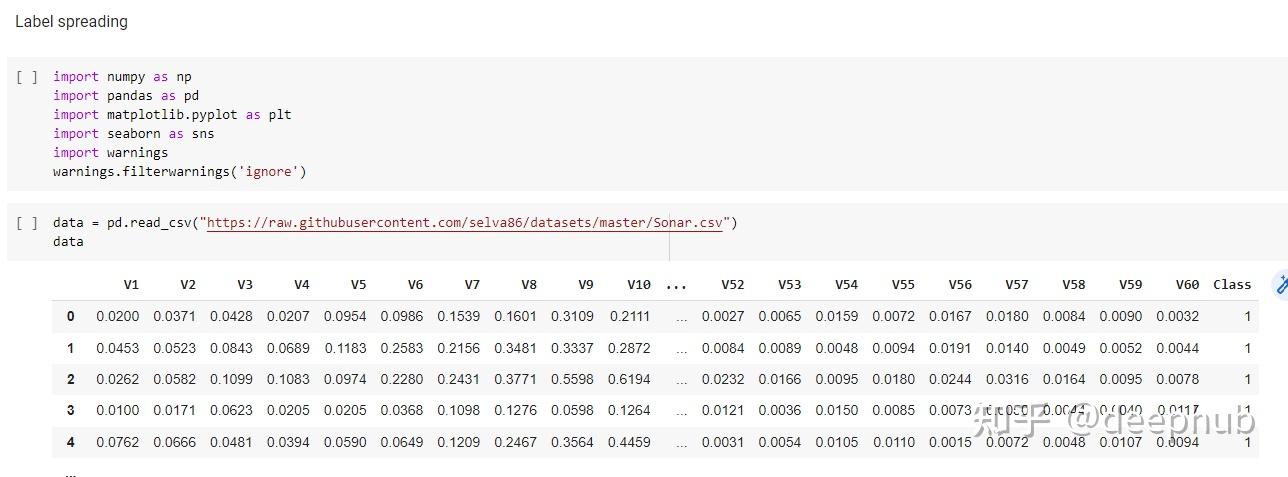This screenshot has width=1288, height=477.
Task: Click the V10 column header
Action: click(638, 285)
